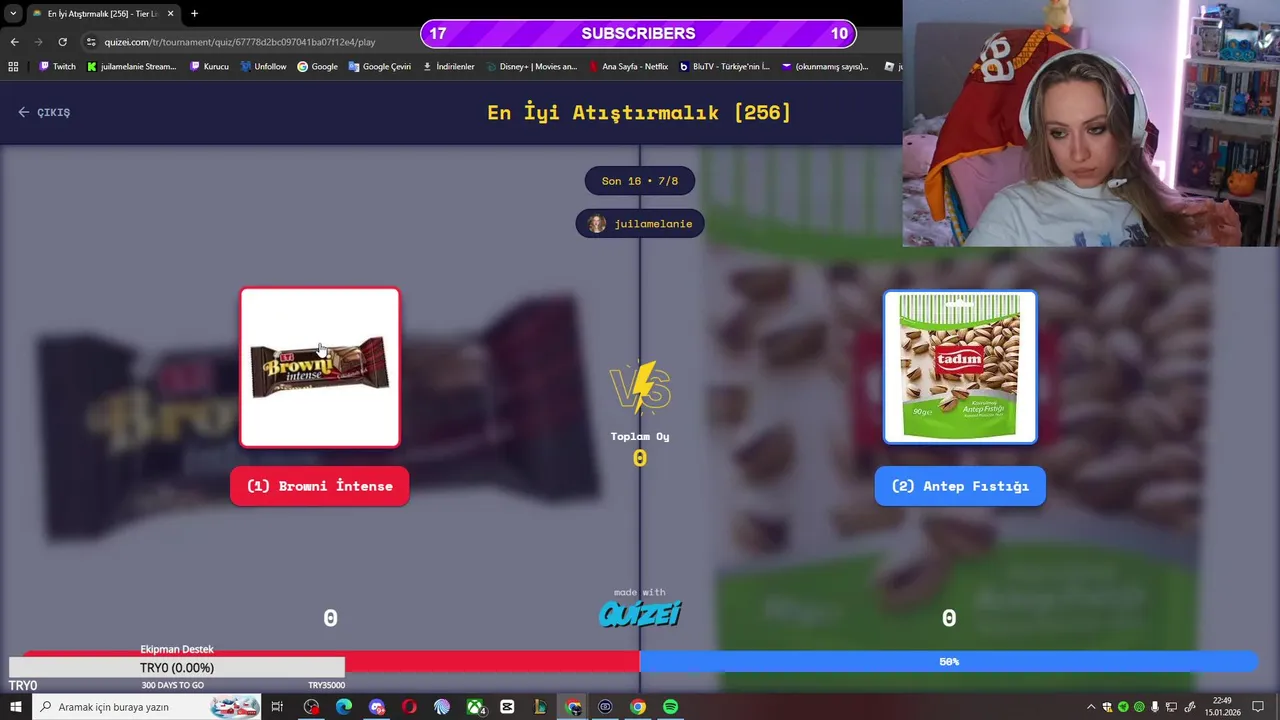1280x720 pixels.
Task: Switch to the active Chrome taskbar window
Action: click(x=573, y=707)
